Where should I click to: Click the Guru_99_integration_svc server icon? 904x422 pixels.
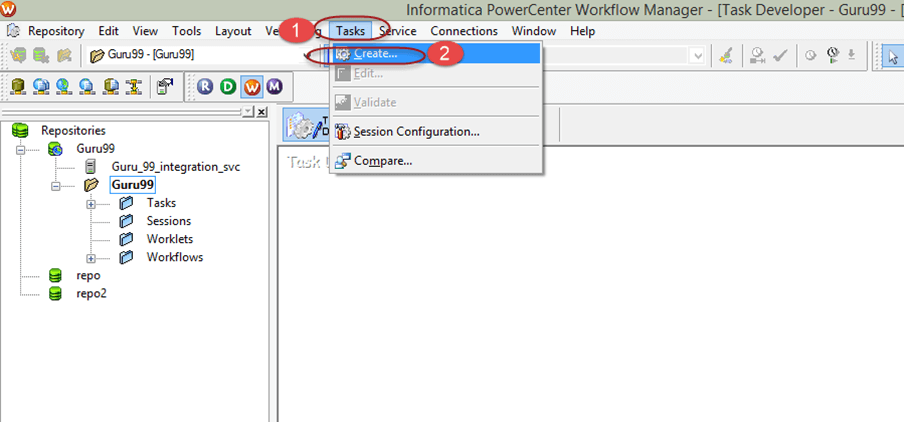91,166
